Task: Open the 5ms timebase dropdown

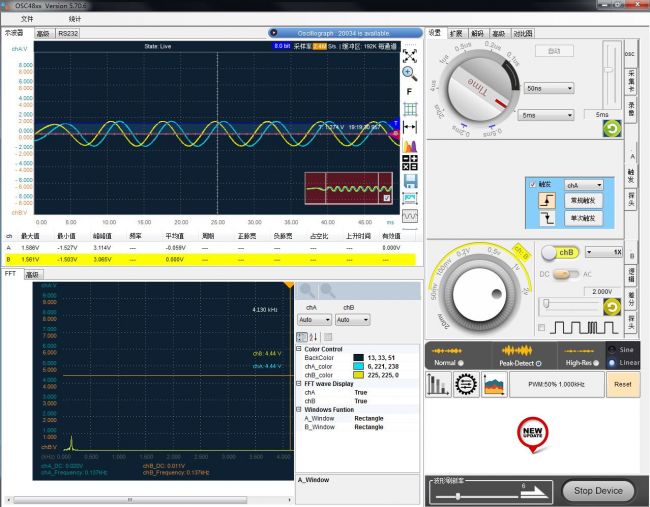Action: (546, 115)
